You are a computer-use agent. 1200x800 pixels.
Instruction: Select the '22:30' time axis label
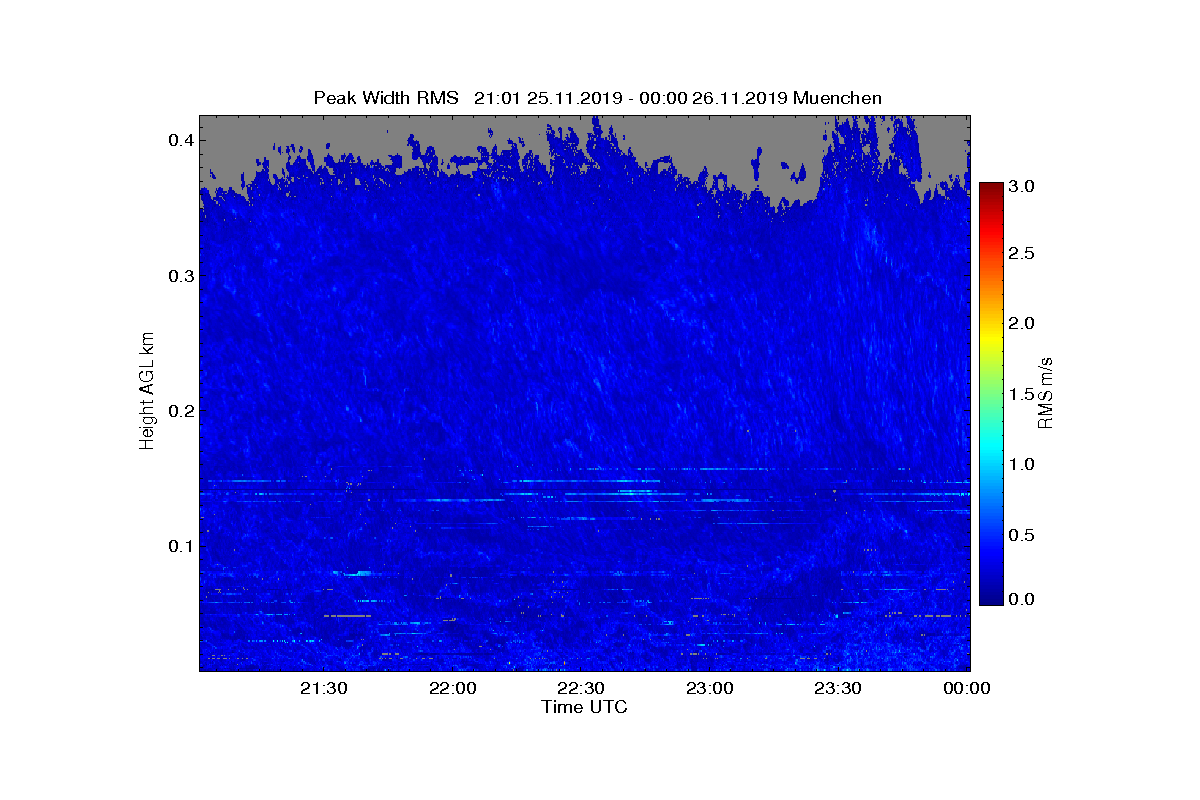(582, 689)
